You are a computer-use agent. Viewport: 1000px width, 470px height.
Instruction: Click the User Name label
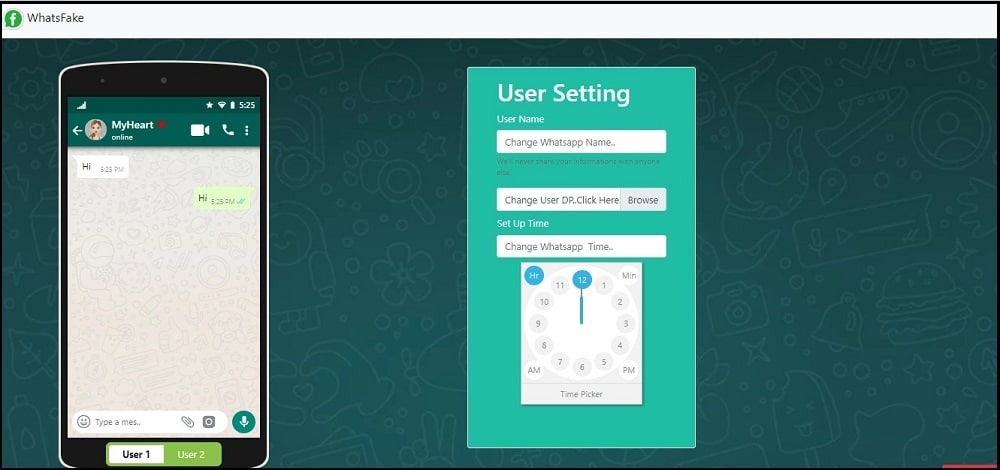520,119
